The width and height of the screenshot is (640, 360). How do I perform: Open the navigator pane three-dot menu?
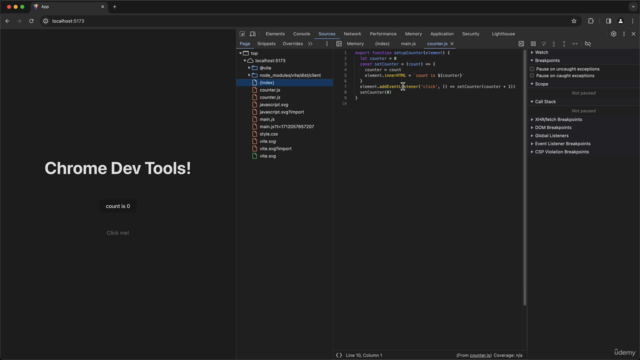tap(327, 44)
